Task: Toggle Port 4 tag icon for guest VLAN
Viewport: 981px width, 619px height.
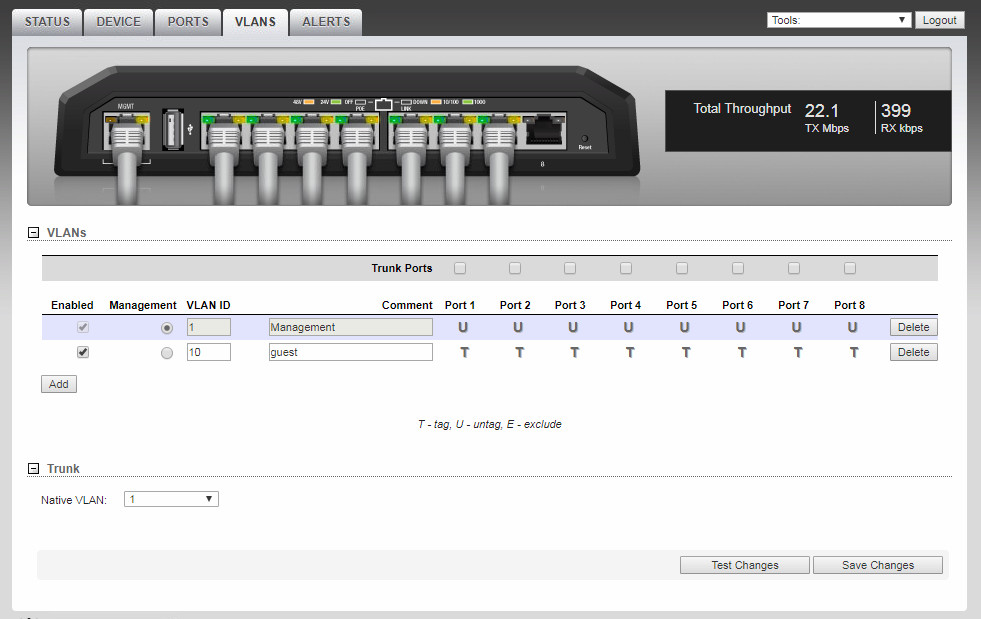Action: [x=627, y=352]
